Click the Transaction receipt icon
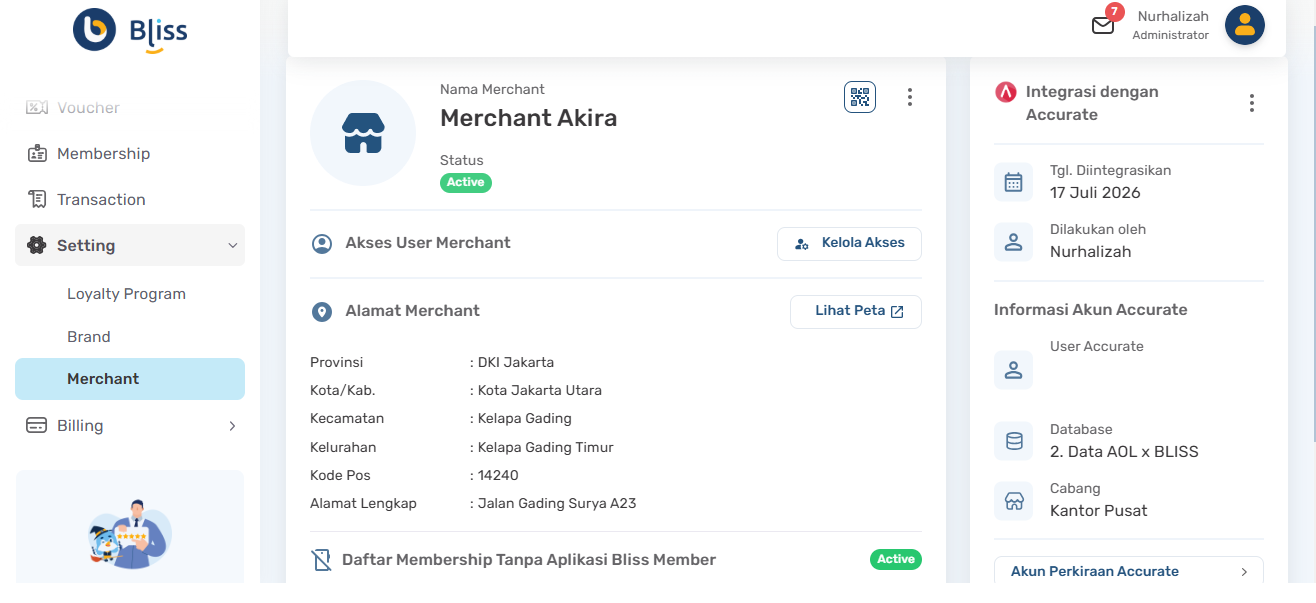Screen dimensions: 1316x603 coord(37,200)
